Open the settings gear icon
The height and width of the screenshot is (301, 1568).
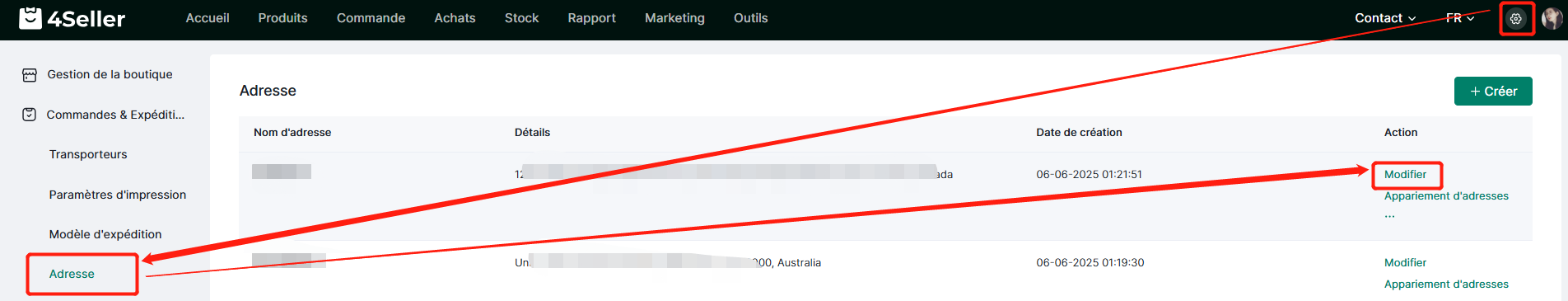(1516, 18)
